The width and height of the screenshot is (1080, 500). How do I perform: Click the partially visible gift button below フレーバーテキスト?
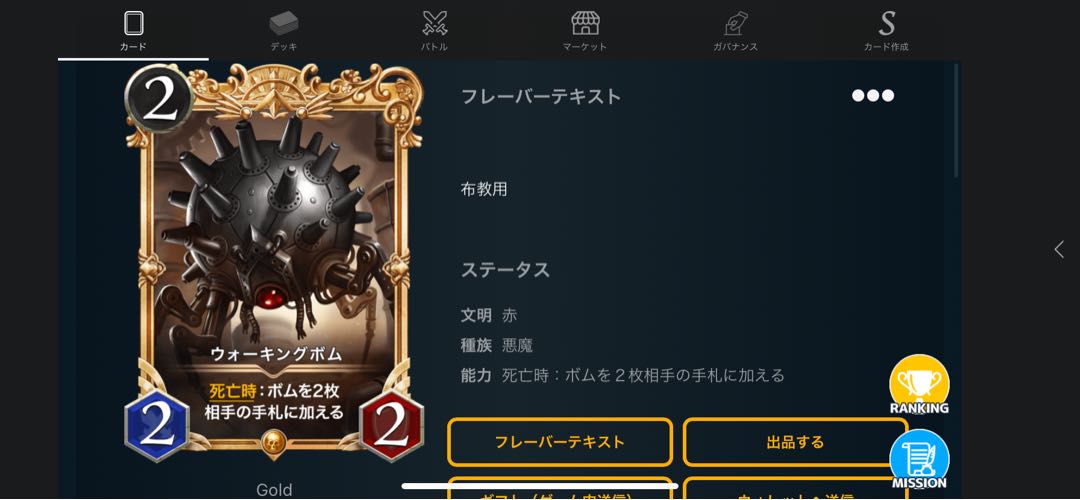click(x=559, y=488)
